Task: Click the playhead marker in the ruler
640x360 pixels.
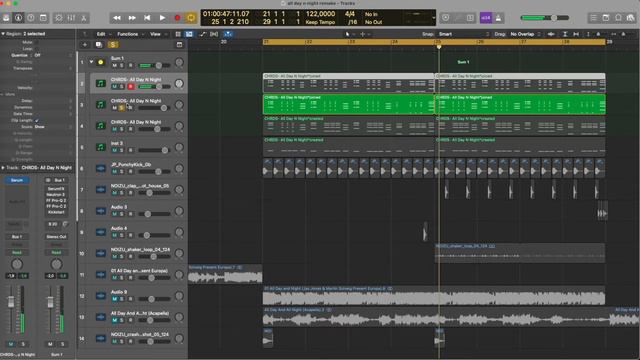Action: [x=439, y=47]
